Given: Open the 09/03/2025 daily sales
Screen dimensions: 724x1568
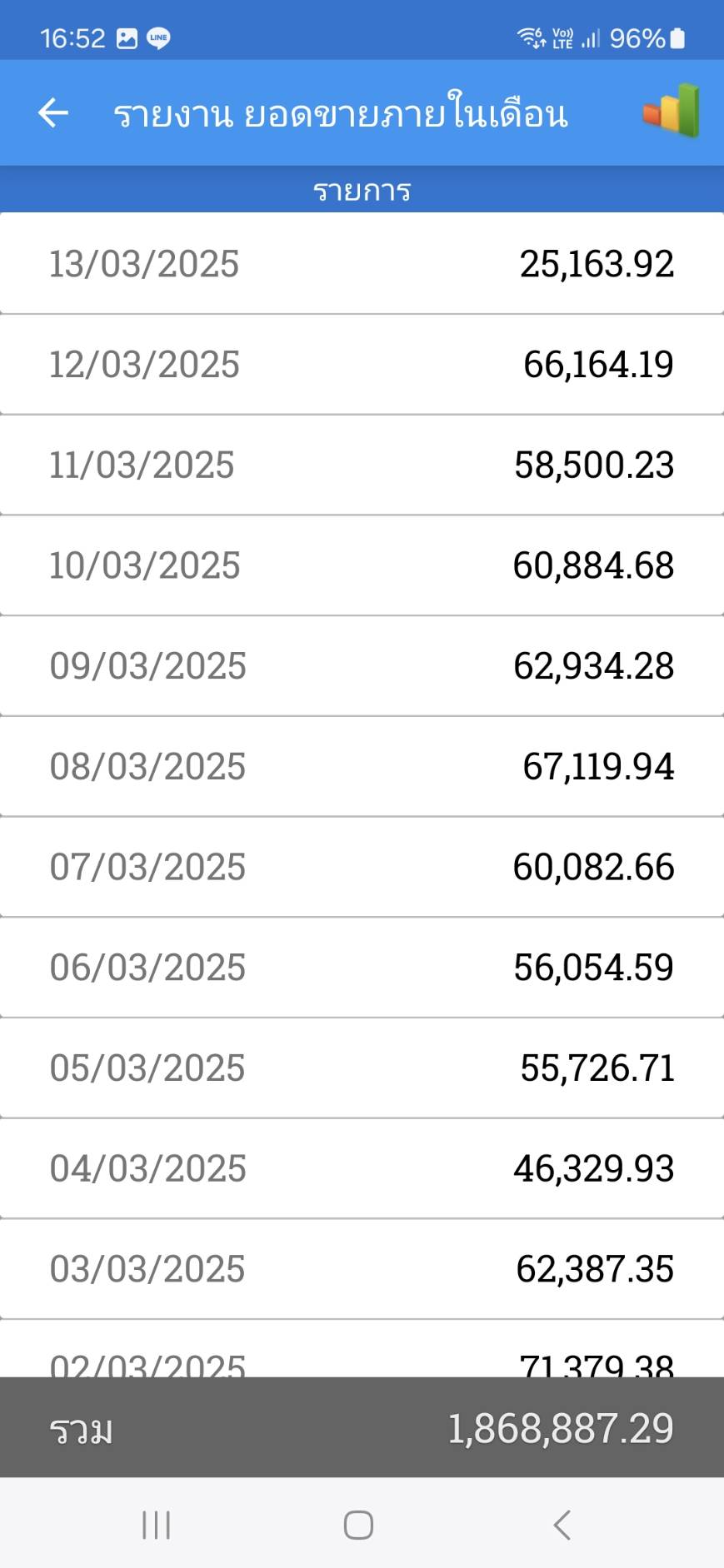Looking at the screenshot, I should [362, 666].
